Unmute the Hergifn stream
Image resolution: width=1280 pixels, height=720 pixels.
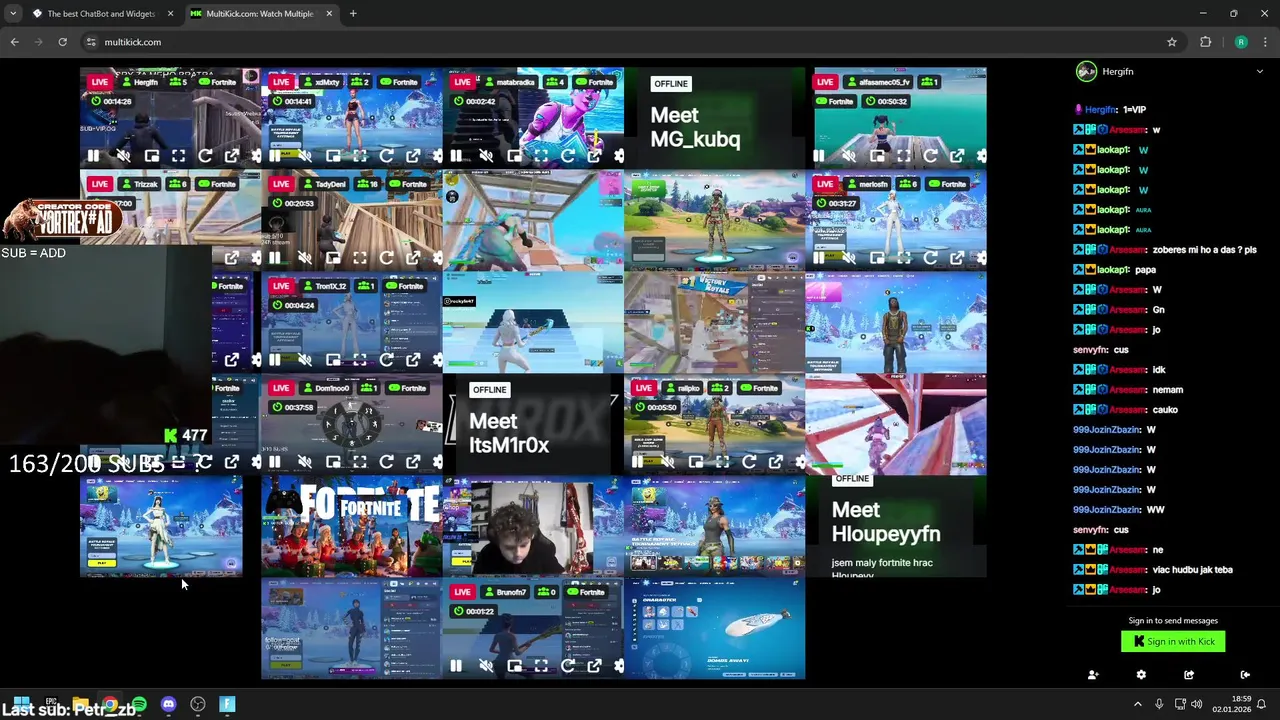(x=123, y=156)
